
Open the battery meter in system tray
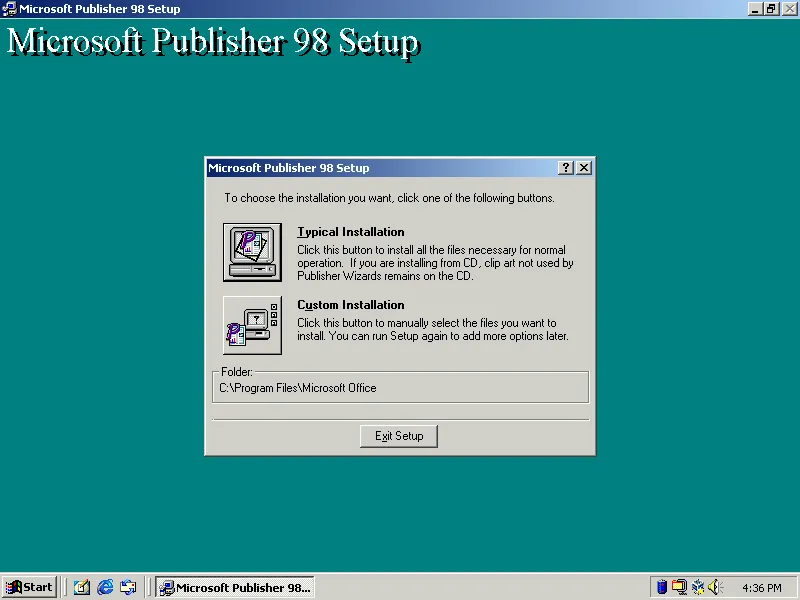coord(662,587)
